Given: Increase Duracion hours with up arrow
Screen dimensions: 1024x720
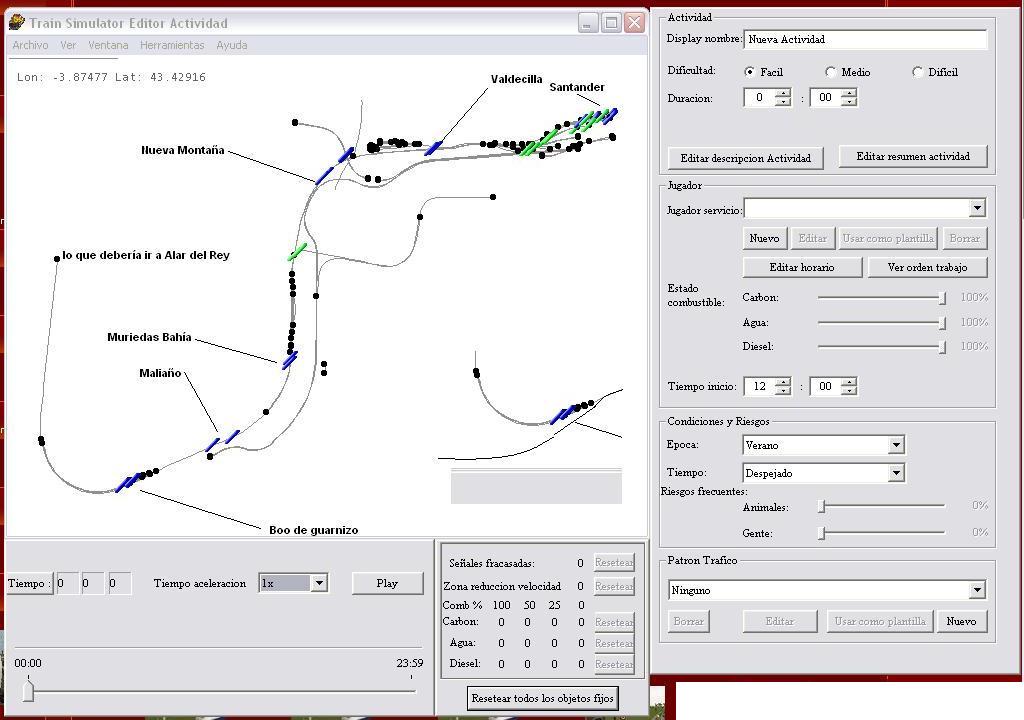Looking at the screenshot, I should coord(783,93).
